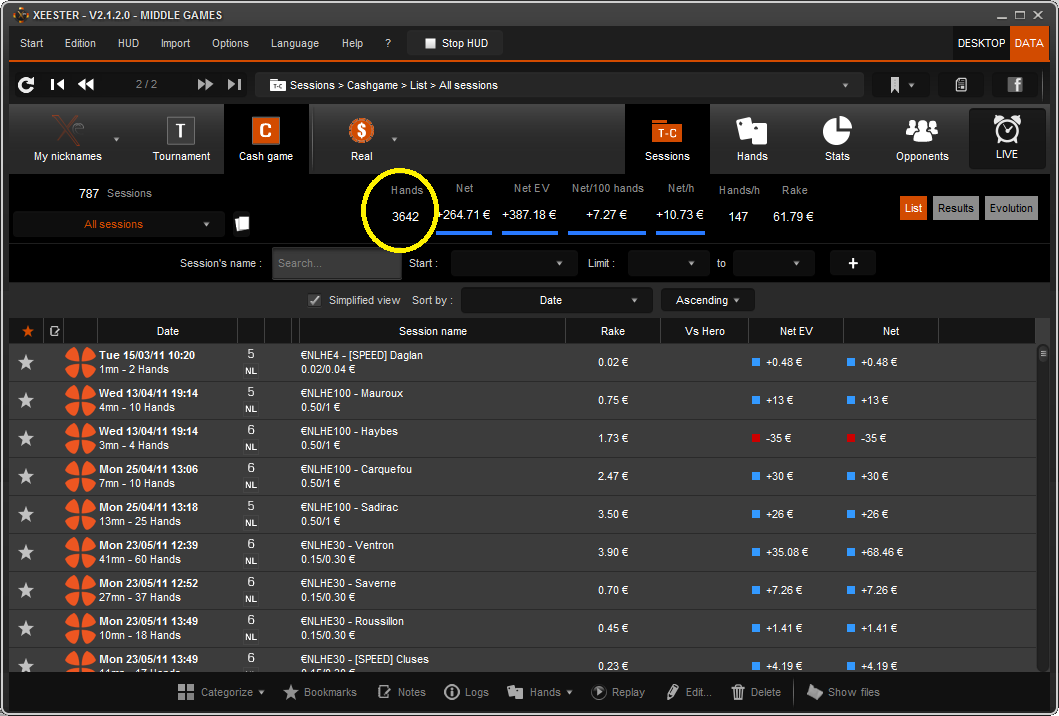Open the Limit 'to' dropdown
The height and width of the screenshot is (716, 1059).
tap(773, 263)
